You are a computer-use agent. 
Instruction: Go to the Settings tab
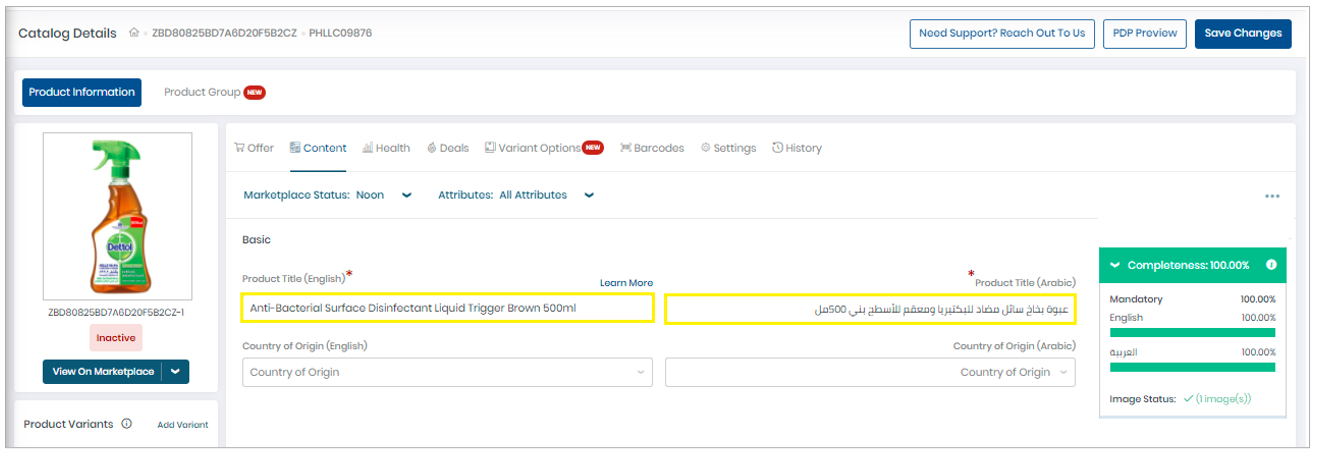point(728,148)
